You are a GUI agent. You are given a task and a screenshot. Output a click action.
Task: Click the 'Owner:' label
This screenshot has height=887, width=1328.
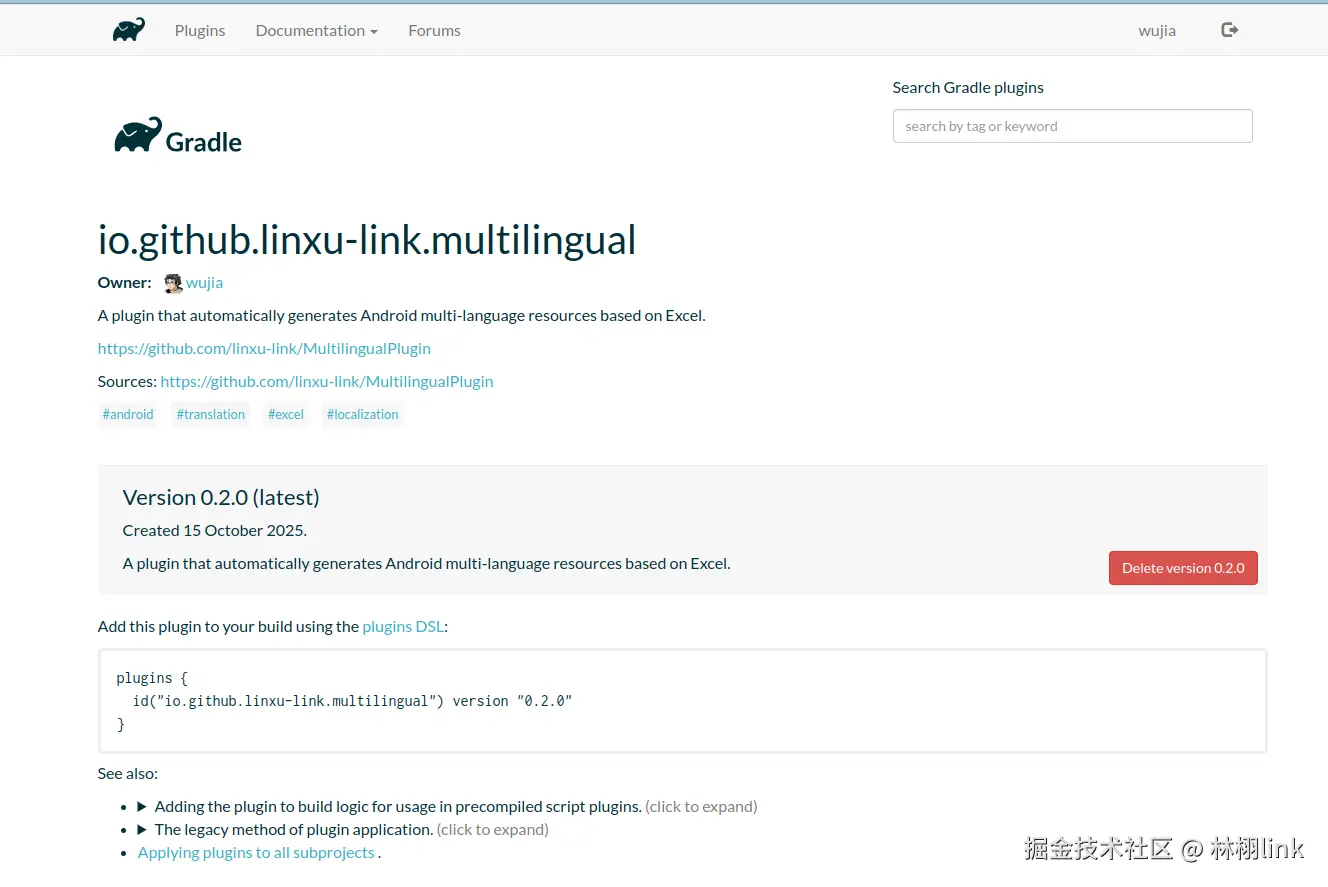(125, 283)
